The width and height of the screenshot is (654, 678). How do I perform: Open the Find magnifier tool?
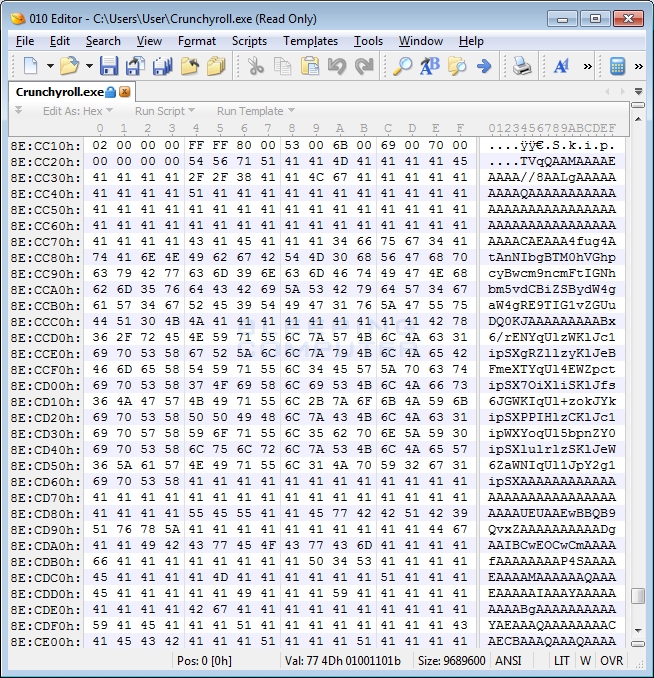[402, 66]
